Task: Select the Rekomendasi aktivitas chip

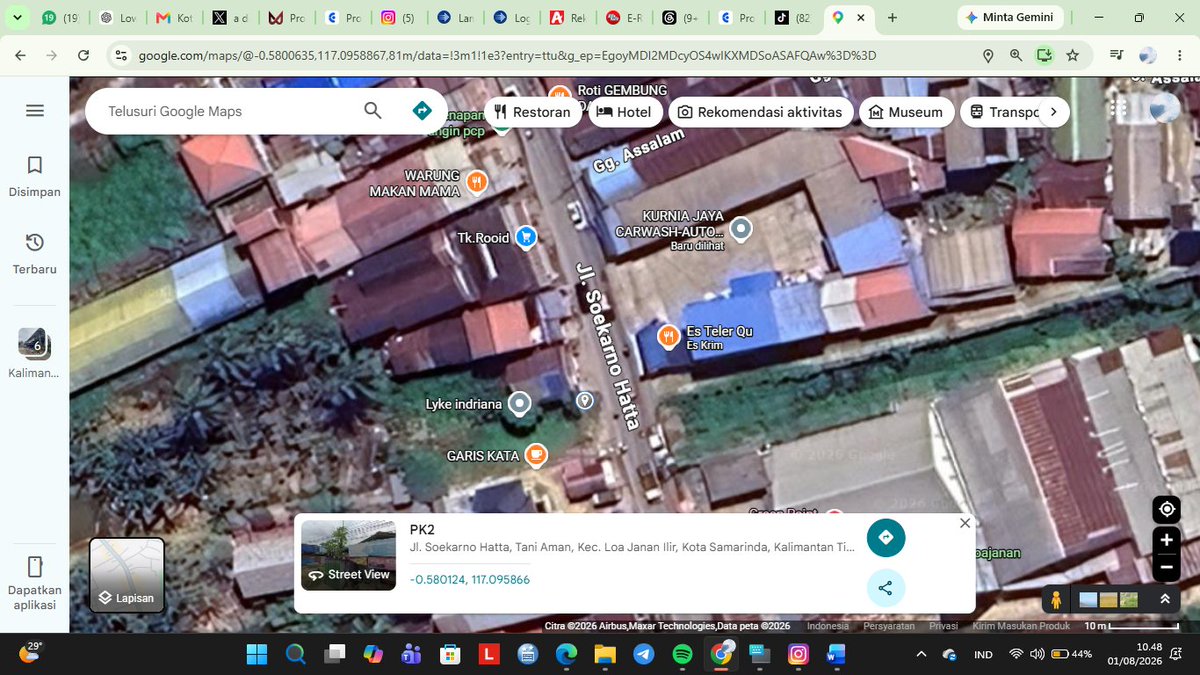Action: click(760, 112)
